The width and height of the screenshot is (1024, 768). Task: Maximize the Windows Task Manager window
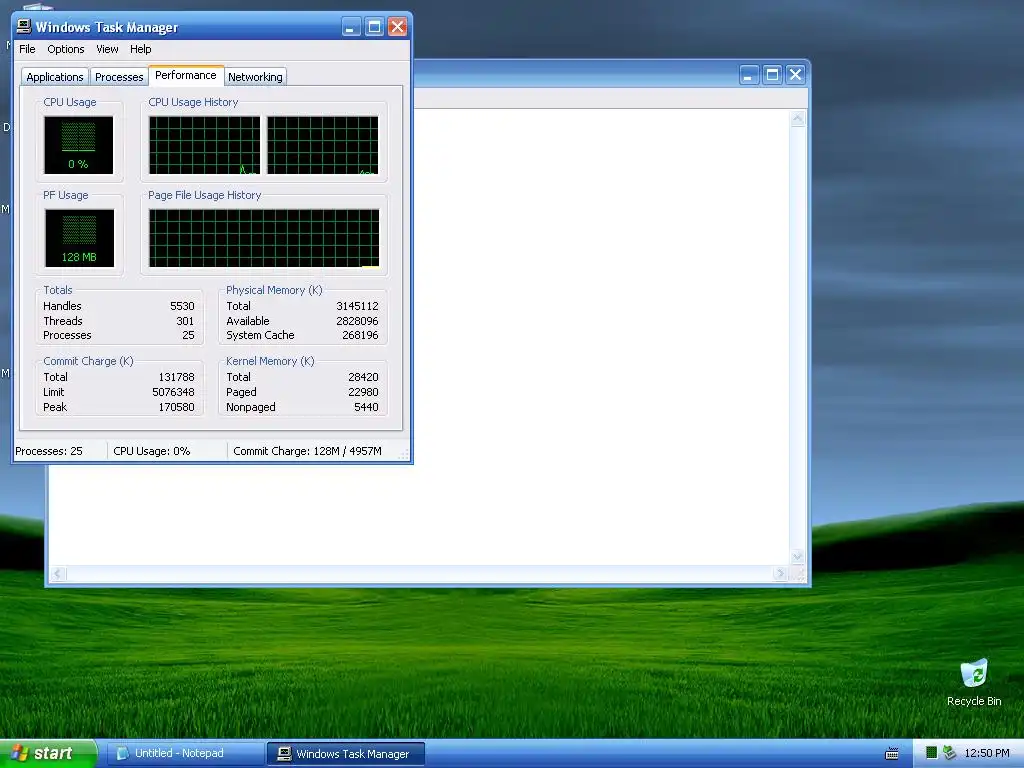(374, 27)
